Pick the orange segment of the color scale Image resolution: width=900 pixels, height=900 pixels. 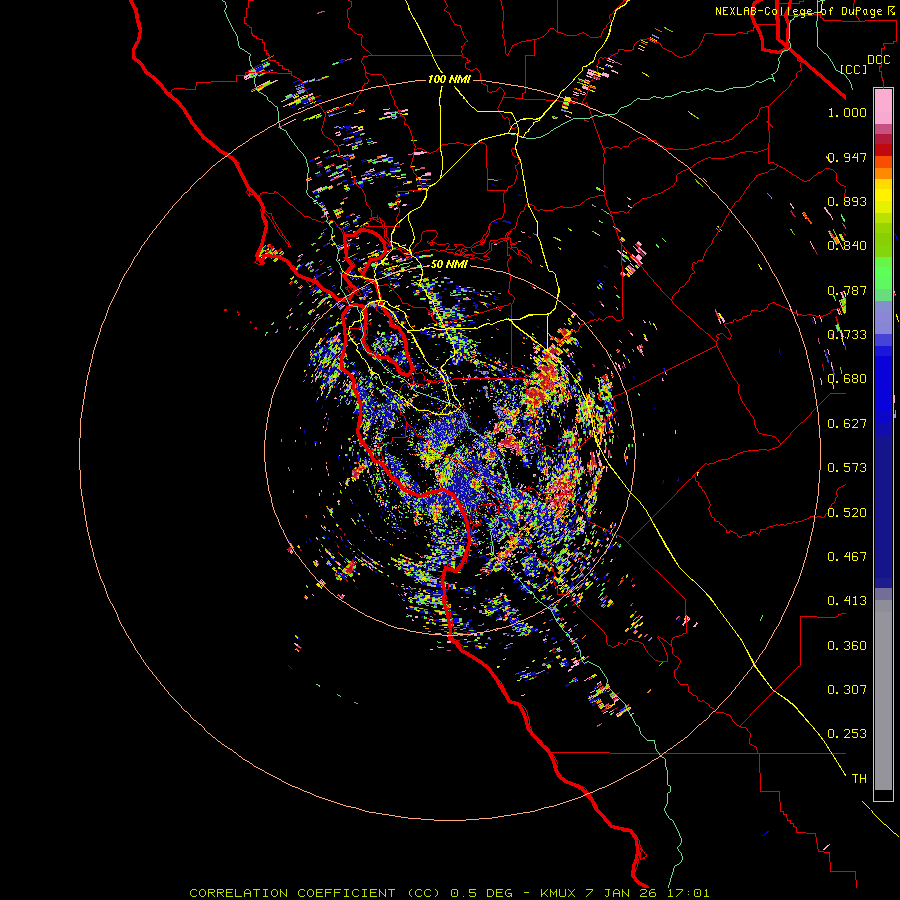pos(883,173)
